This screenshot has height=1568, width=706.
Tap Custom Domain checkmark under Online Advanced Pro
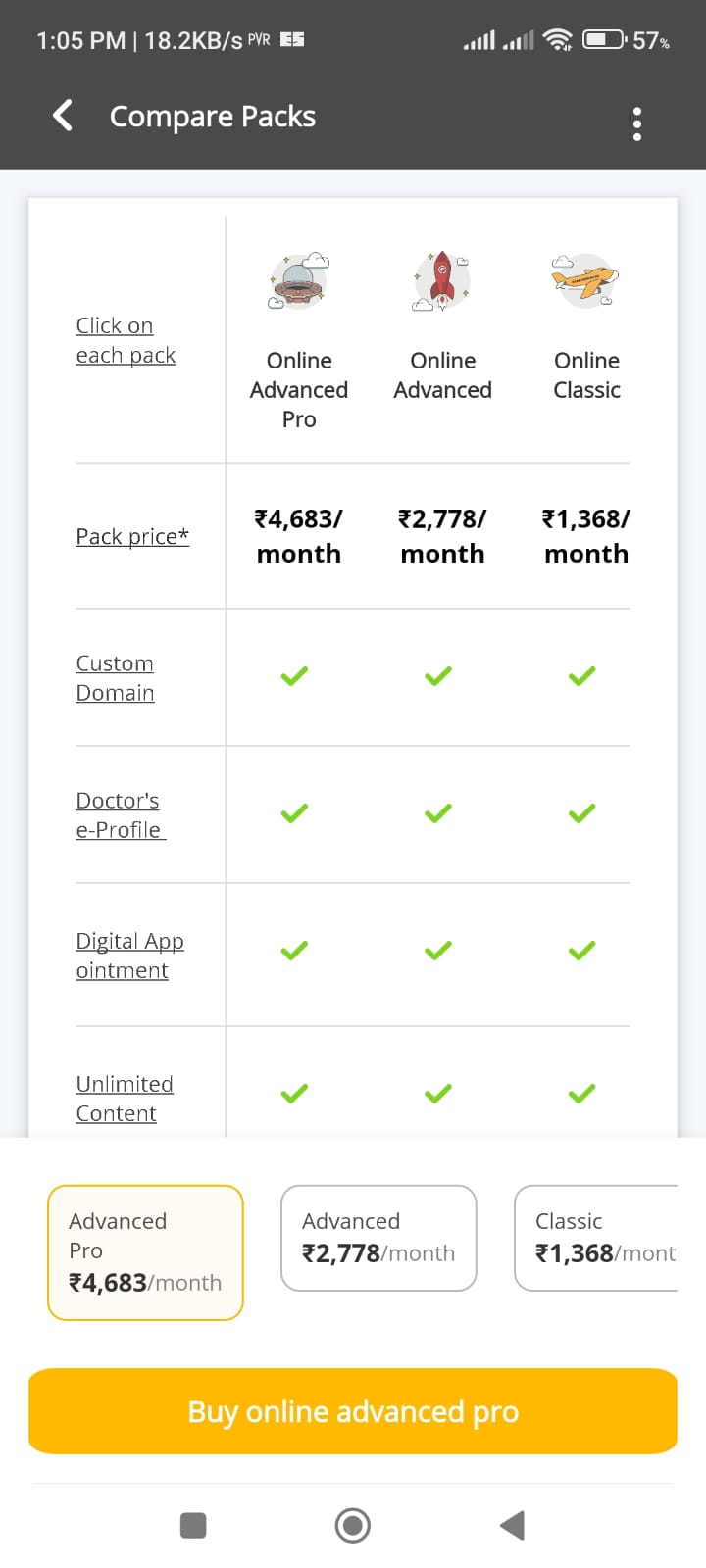pos(294,676)
